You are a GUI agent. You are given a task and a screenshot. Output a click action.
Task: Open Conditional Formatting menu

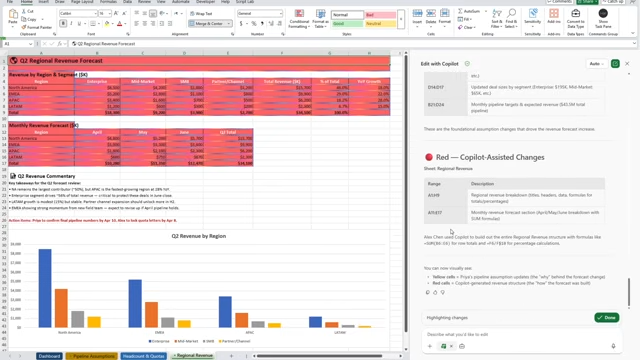(299, 19)
